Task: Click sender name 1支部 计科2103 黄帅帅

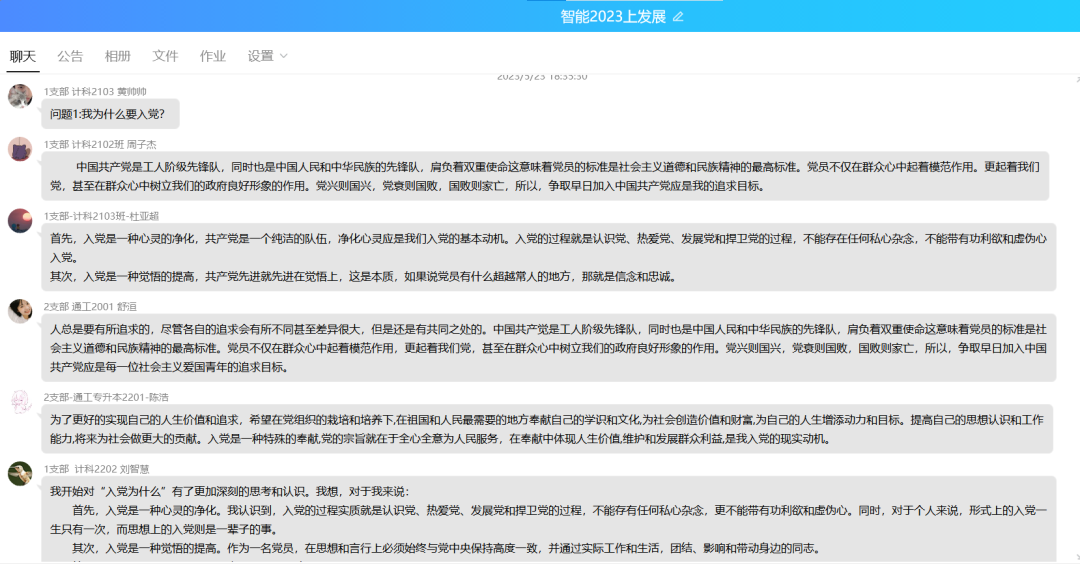Action: [95, 91]
